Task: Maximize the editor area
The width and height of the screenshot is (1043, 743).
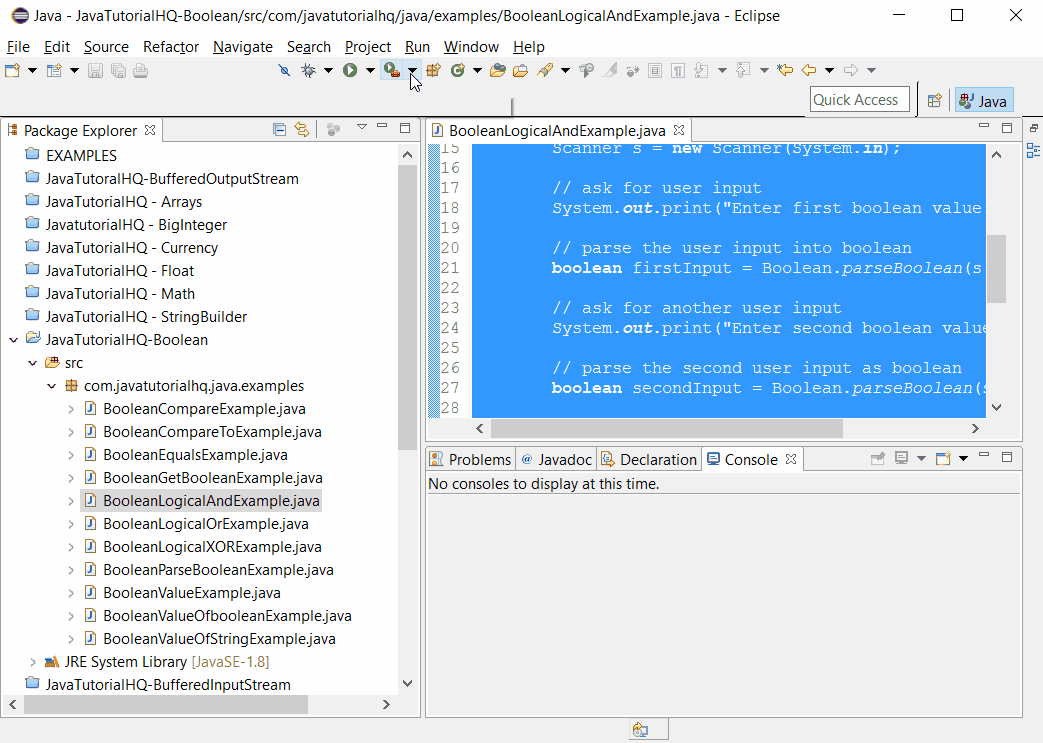Action: click(1007, 128)
